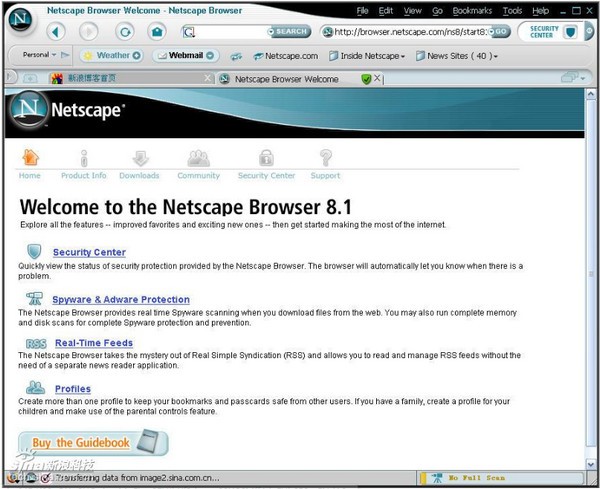600x489 pixels.
Task: Click the vertical scrollbar down arrow
Action: (x=591, y=464)
